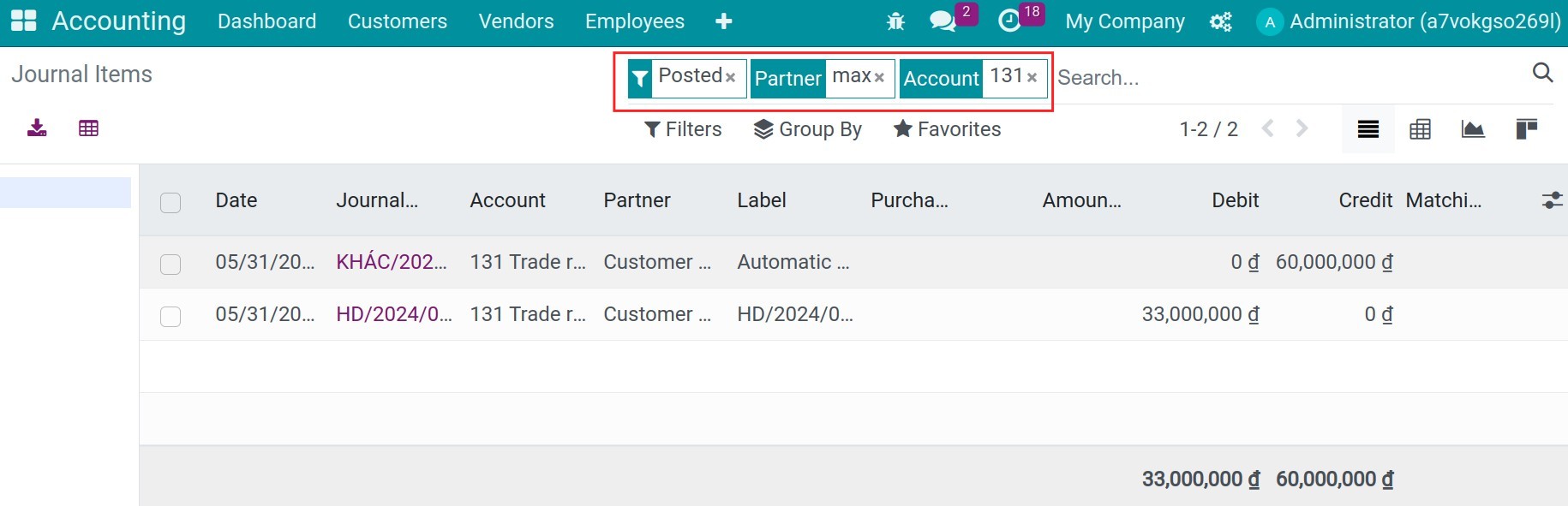
Task: Switch to kanban view
Action: coord(1526,129)
